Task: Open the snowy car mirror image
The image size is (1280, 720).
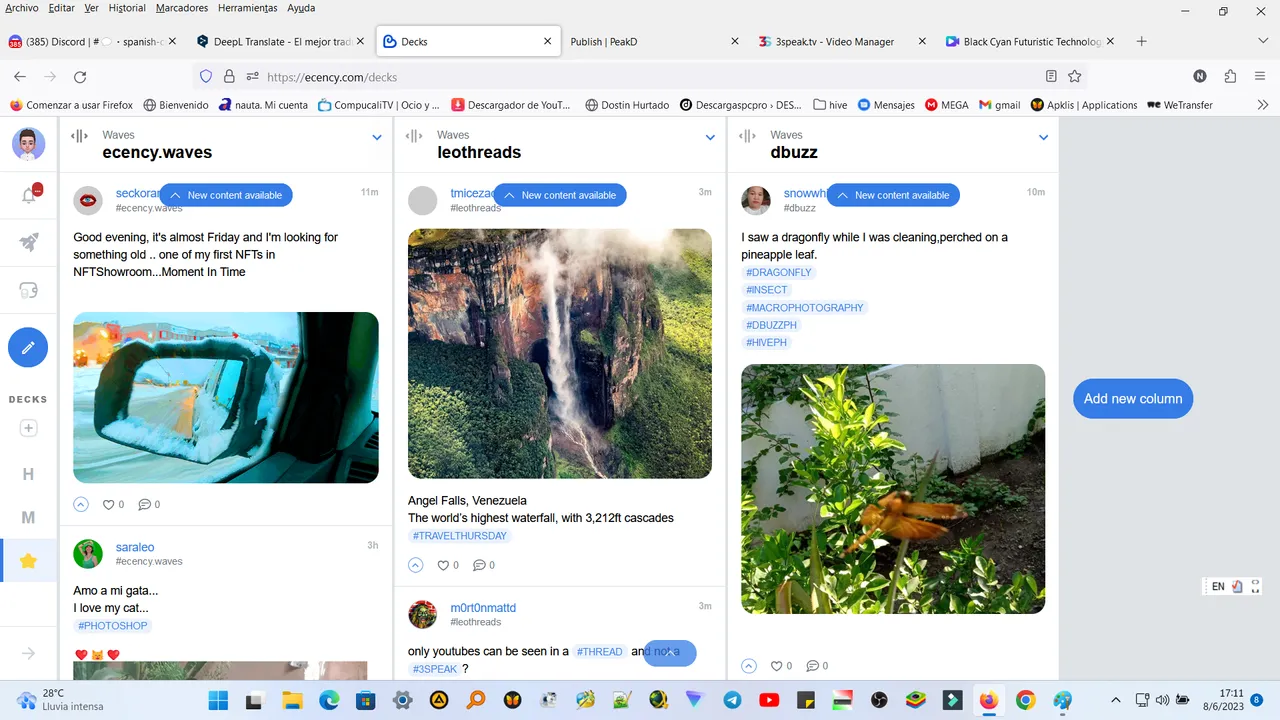Action: (226, 398)
